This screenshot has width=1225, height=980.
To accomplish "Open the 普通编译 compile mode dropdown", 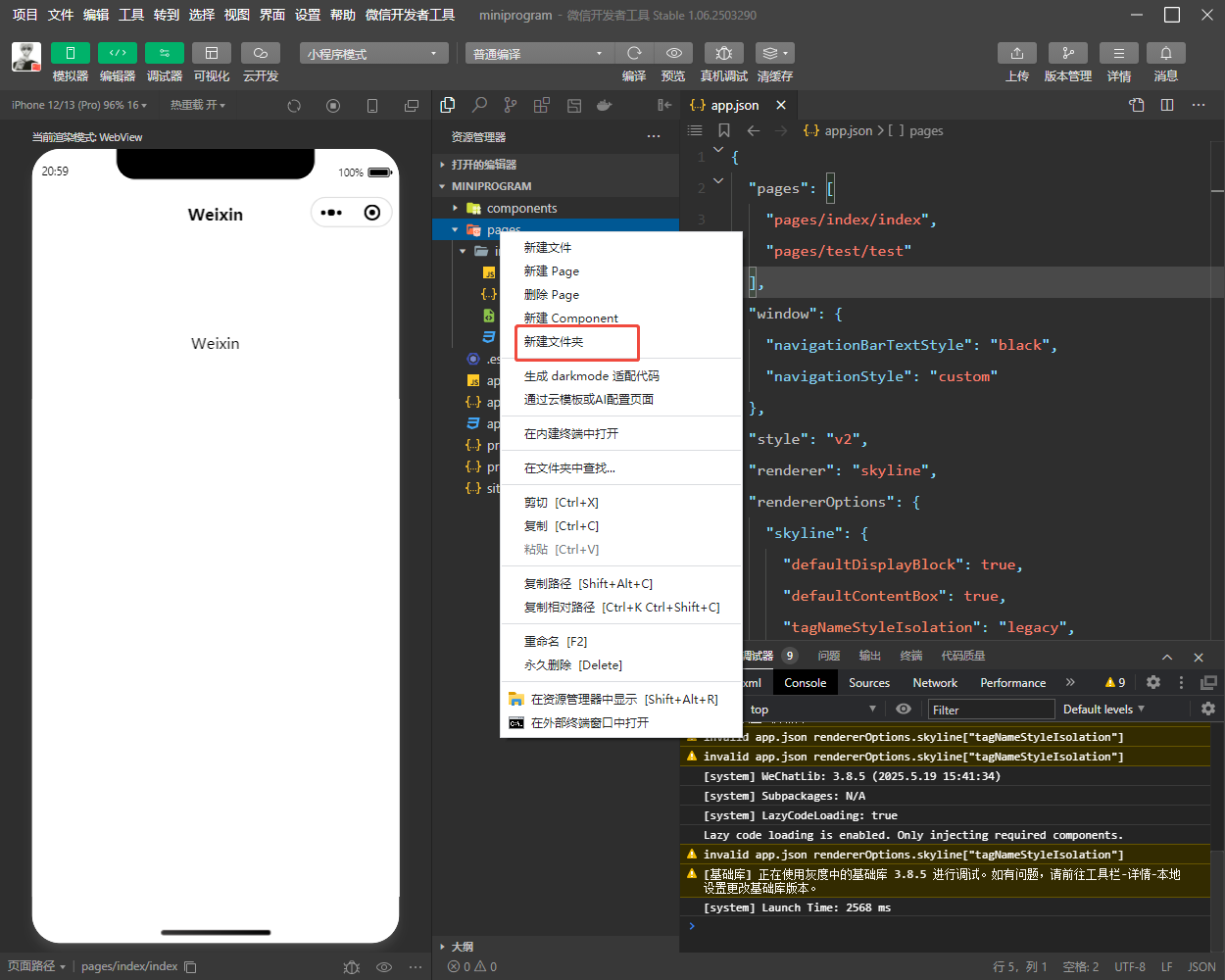I will pyautogui.click(x=539, y=53).
